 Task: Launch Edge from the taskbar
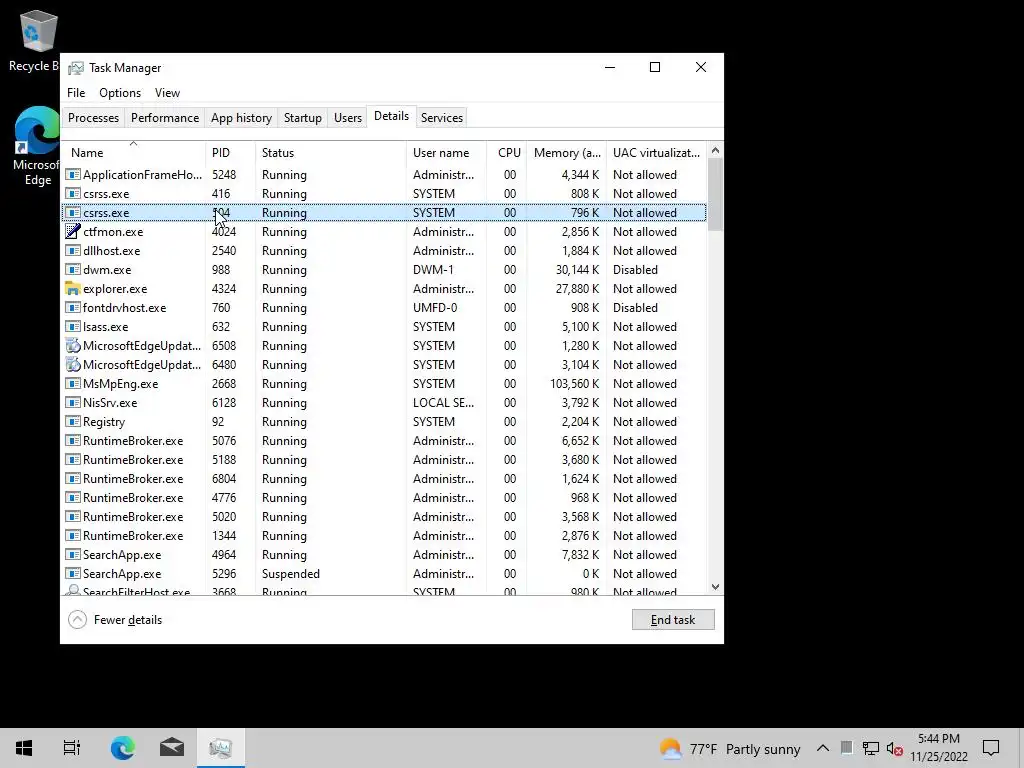122,748
